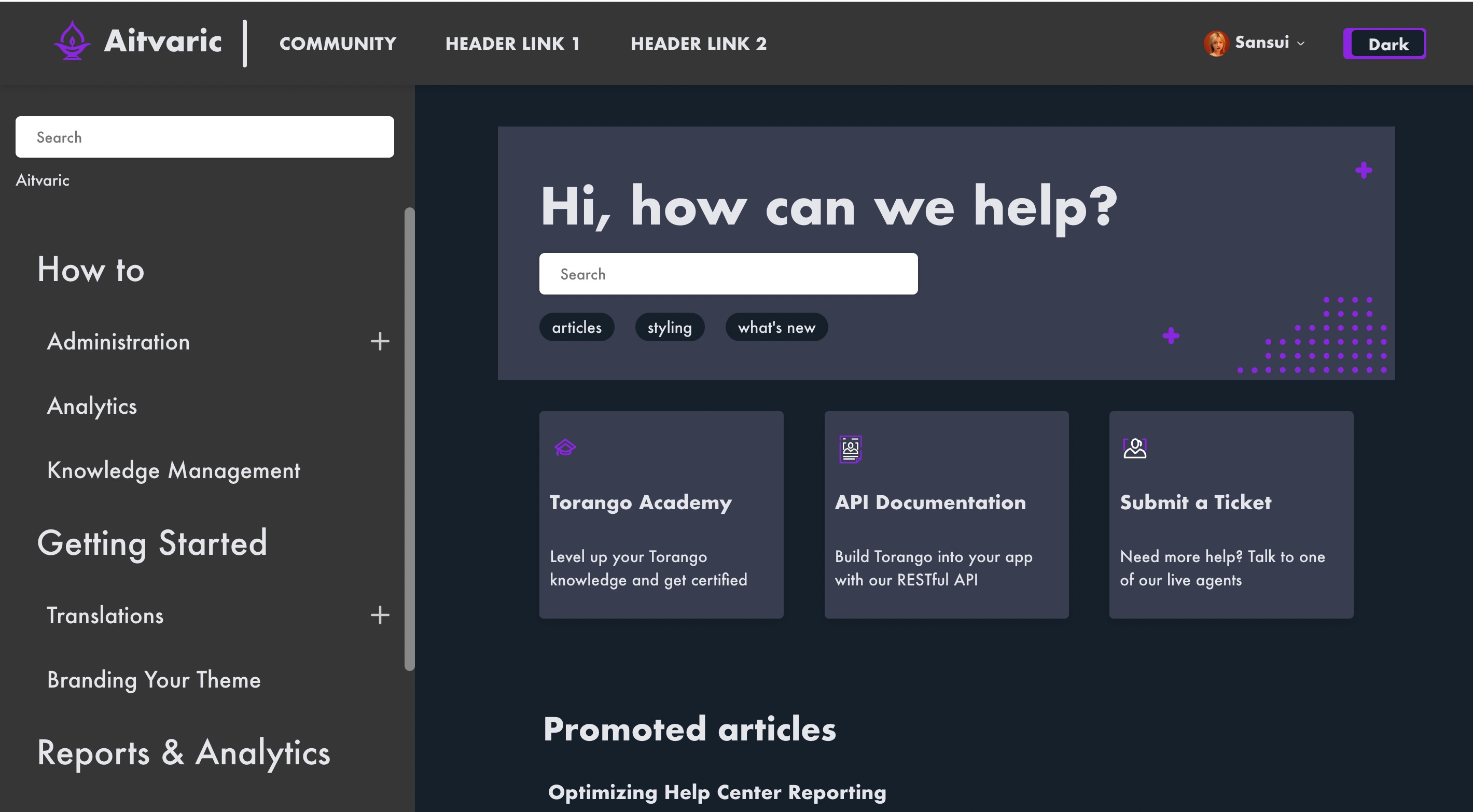Toggle the Dark theme switch
The image size is (1473, 812).
1384,44
